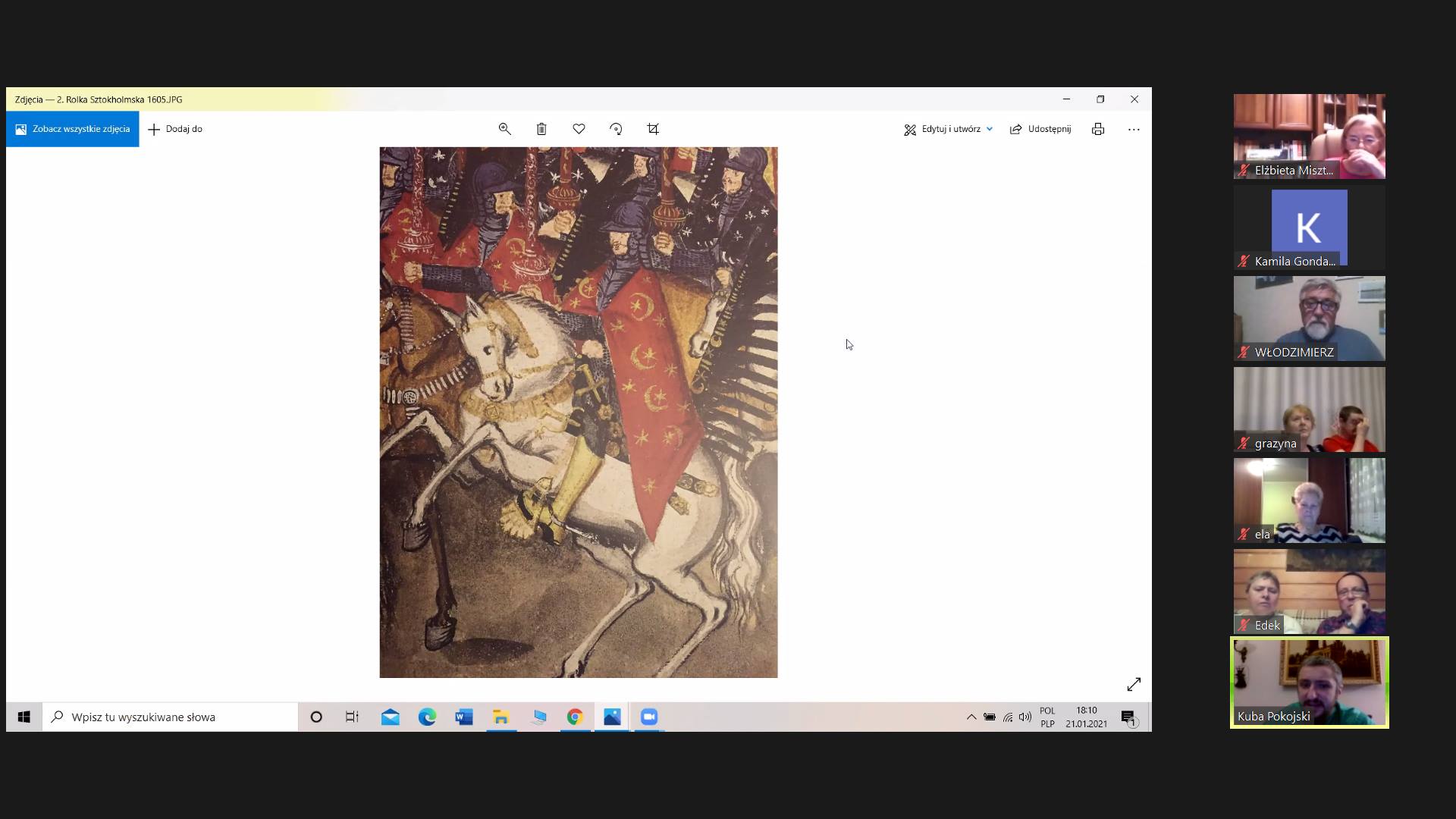
Task: Open the Mail app on taskbar
Action: [391, 717]
